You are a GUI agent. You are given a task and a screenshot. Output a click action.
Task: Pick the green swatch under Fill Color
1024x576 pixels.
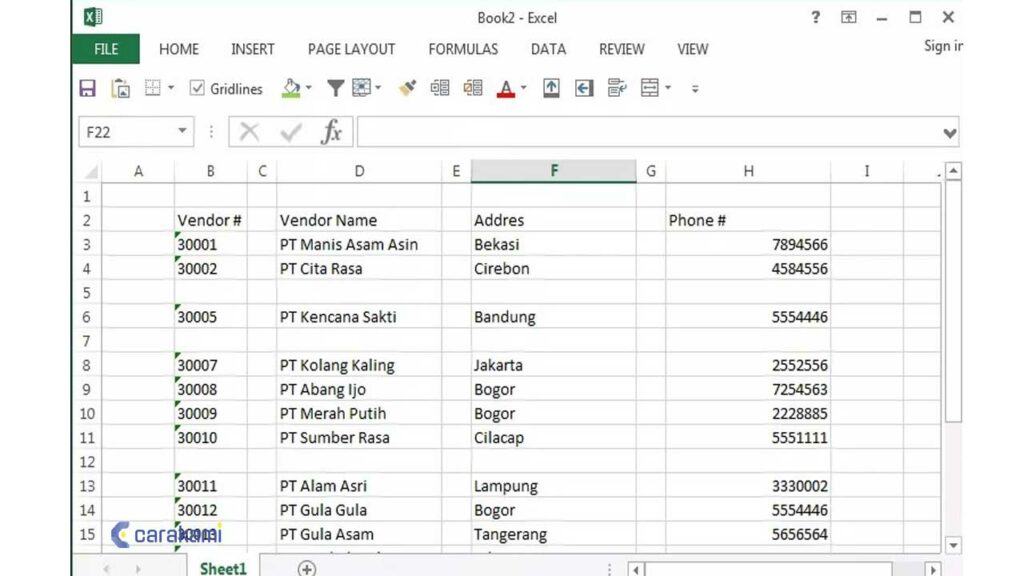[292, 96]
